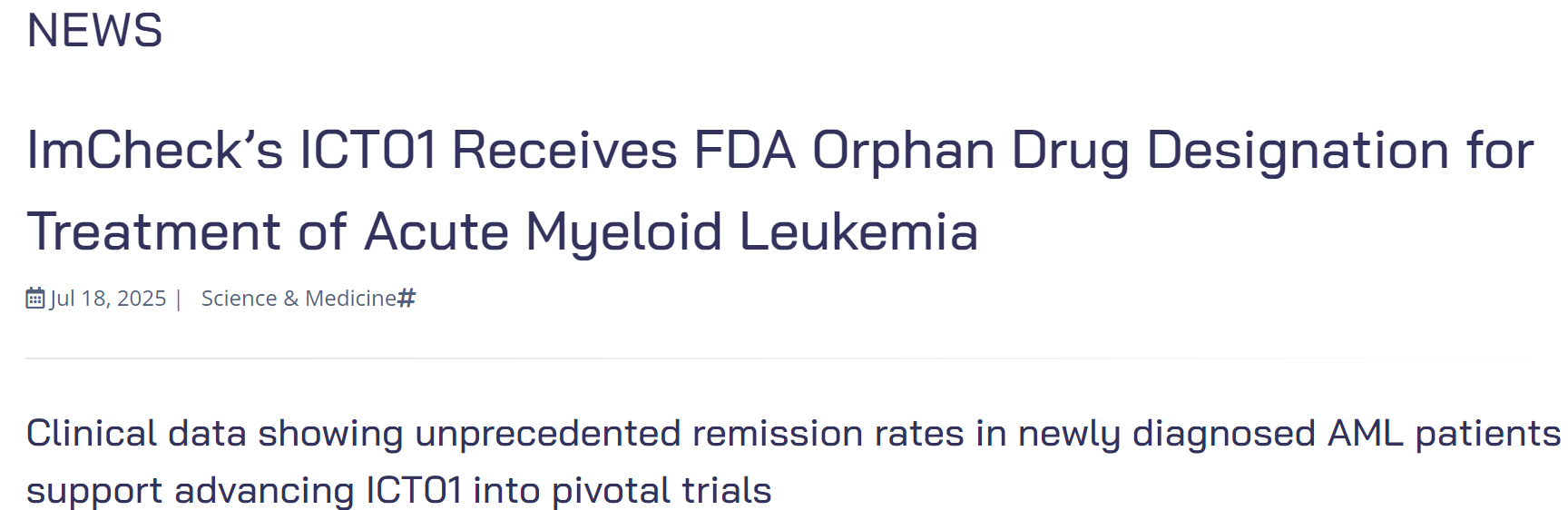This screenshot has width=1568, height=510.
Task: Click the calendar icon beside the date
Action: point(35,299)
